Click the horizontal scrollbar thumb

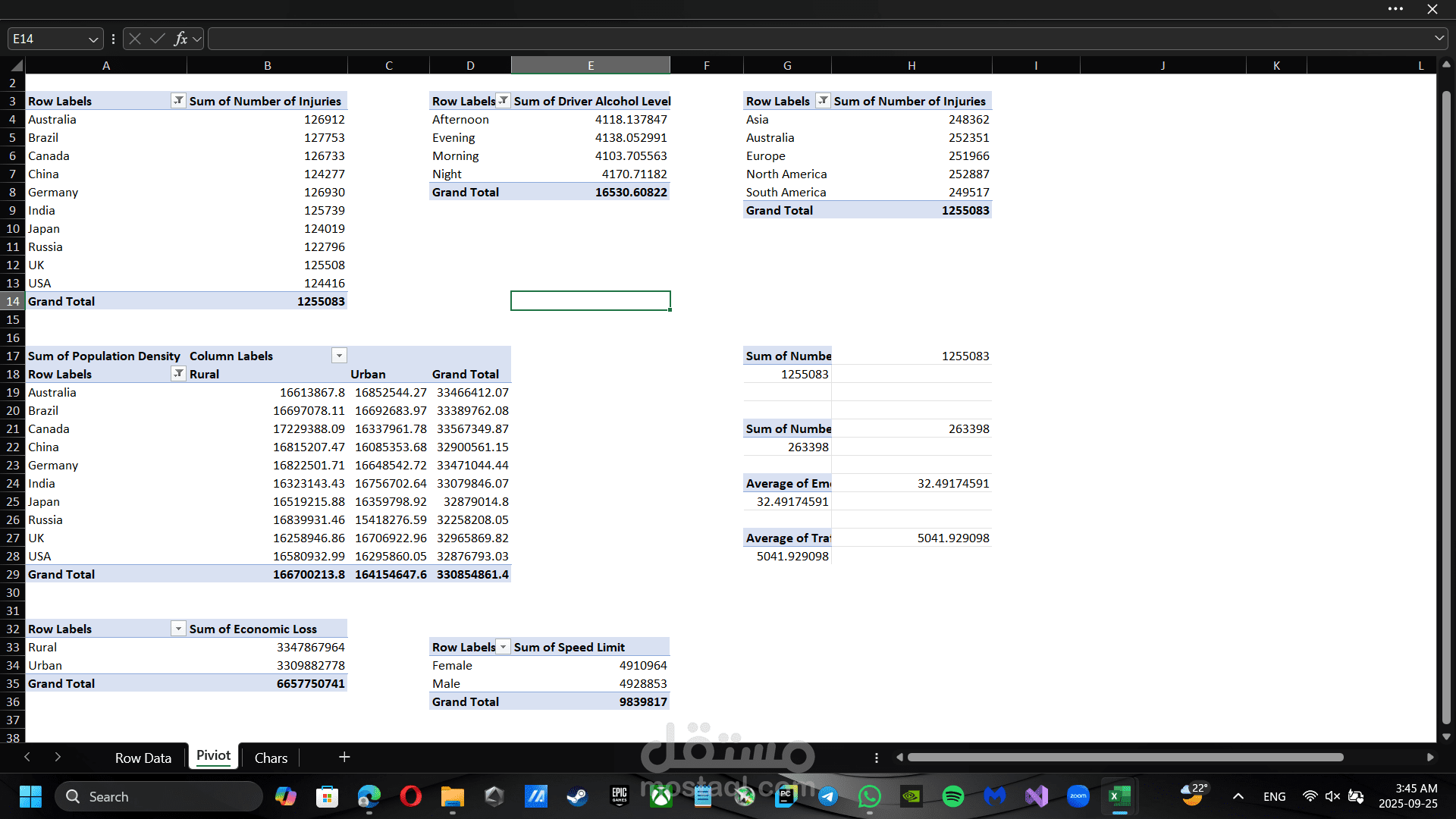click(x=1125, y=757)
